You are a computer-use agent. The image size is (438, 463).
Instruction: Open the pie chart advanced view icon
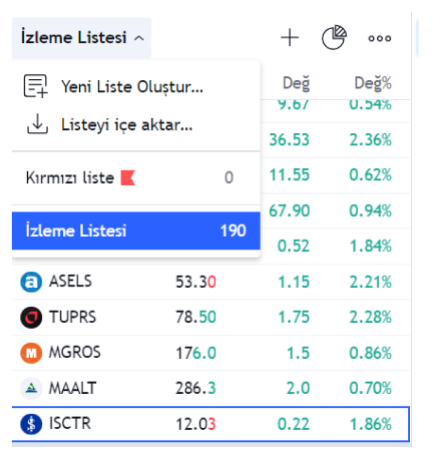coord(334,37)
